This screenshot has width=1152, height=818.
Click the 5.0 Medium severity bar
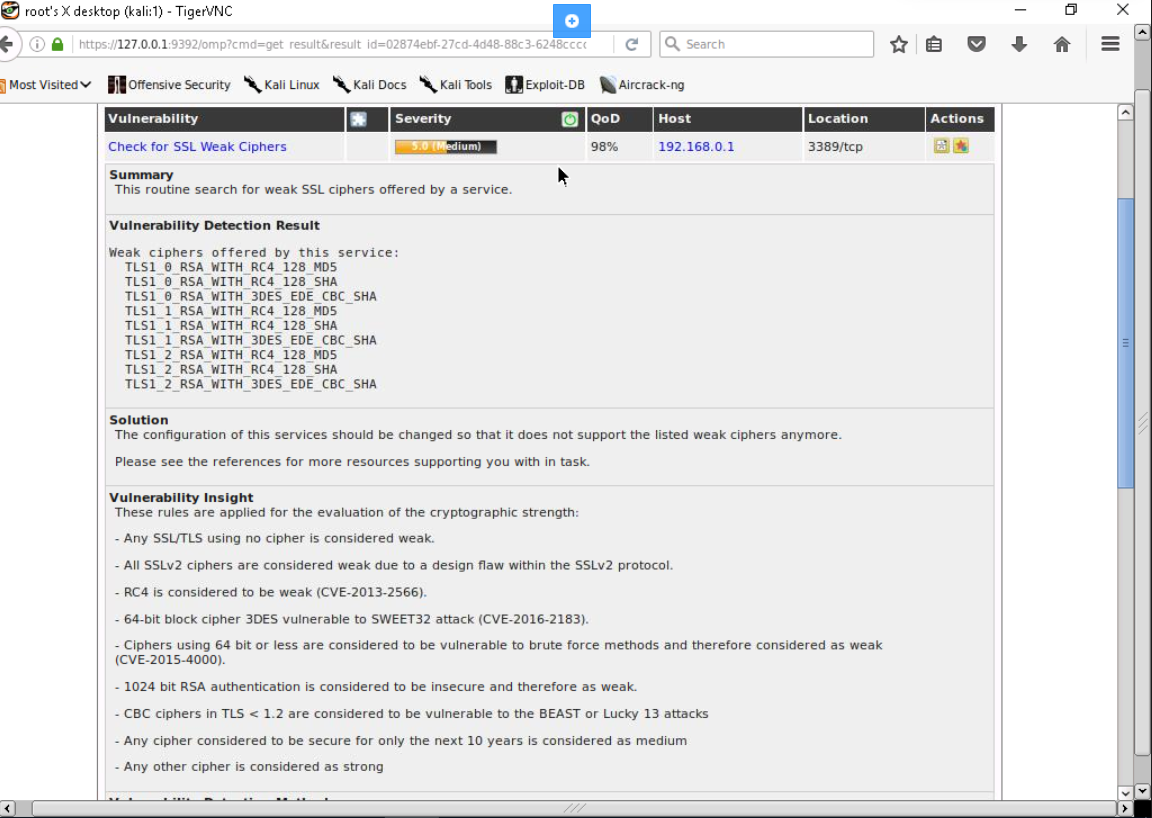click(x=445, y=146)
